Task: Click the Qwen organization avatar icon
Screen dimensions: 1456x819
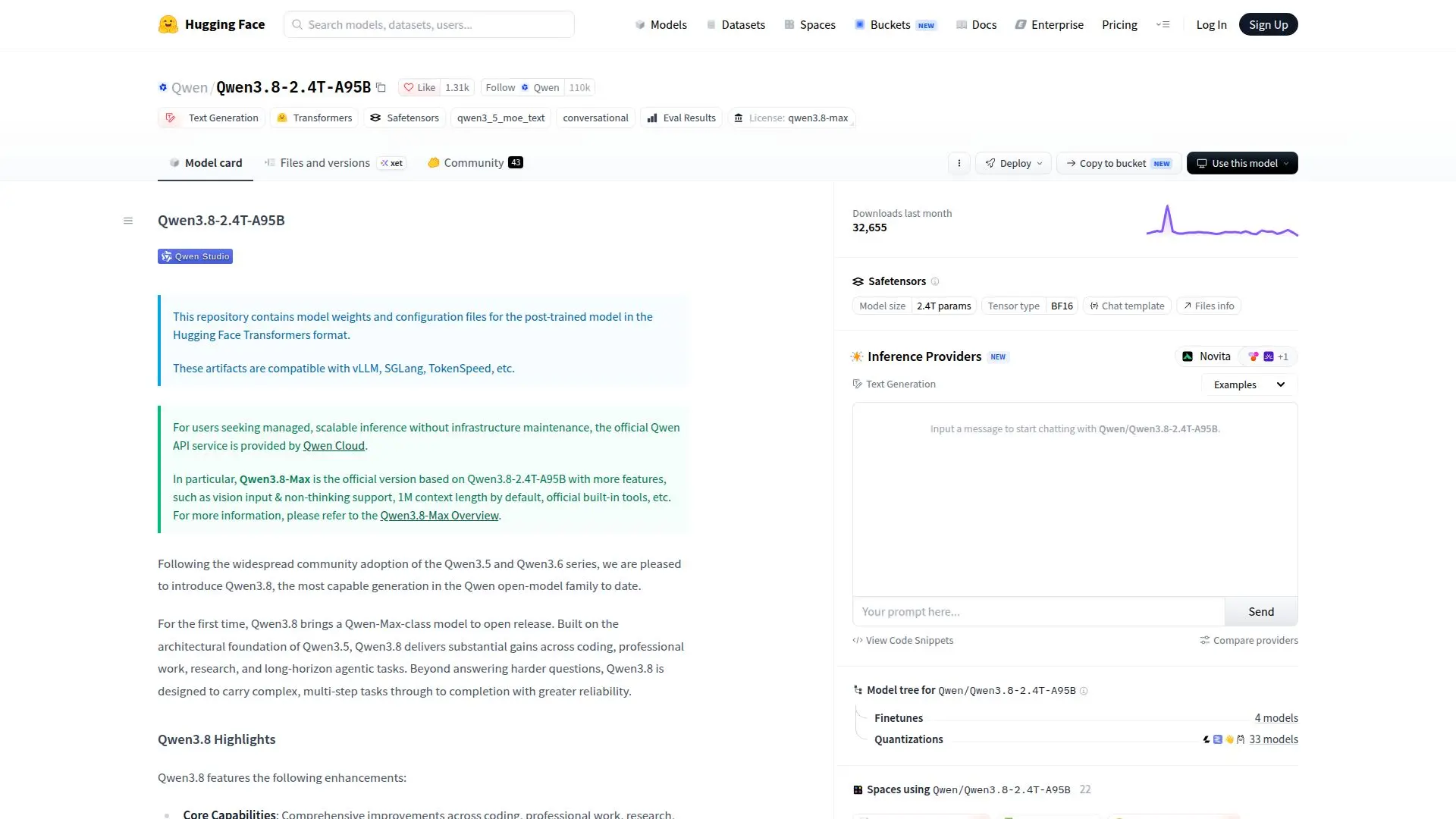Action: point(162,87)
